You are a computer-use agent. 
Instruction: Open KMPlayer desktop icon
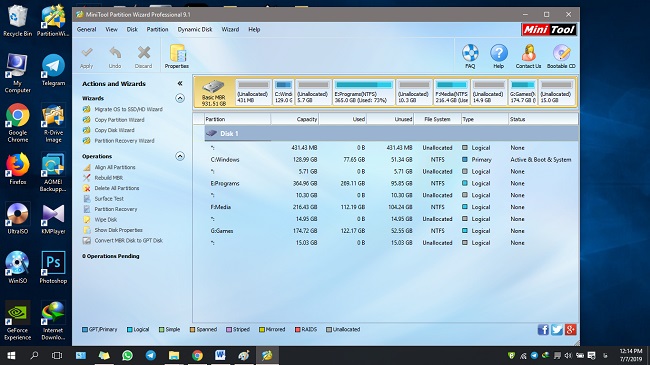[x=53, y=218]
